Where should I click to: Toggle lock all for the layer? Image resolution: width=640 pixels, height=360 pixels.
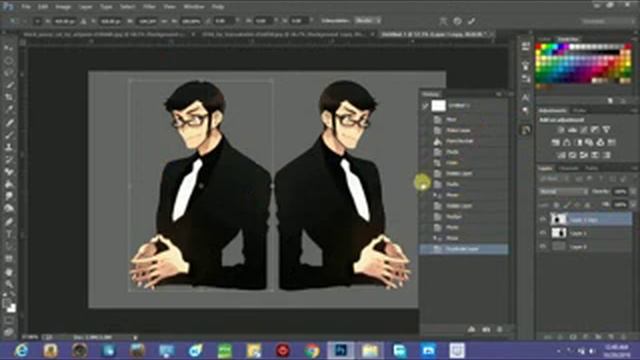click(588, 204)
